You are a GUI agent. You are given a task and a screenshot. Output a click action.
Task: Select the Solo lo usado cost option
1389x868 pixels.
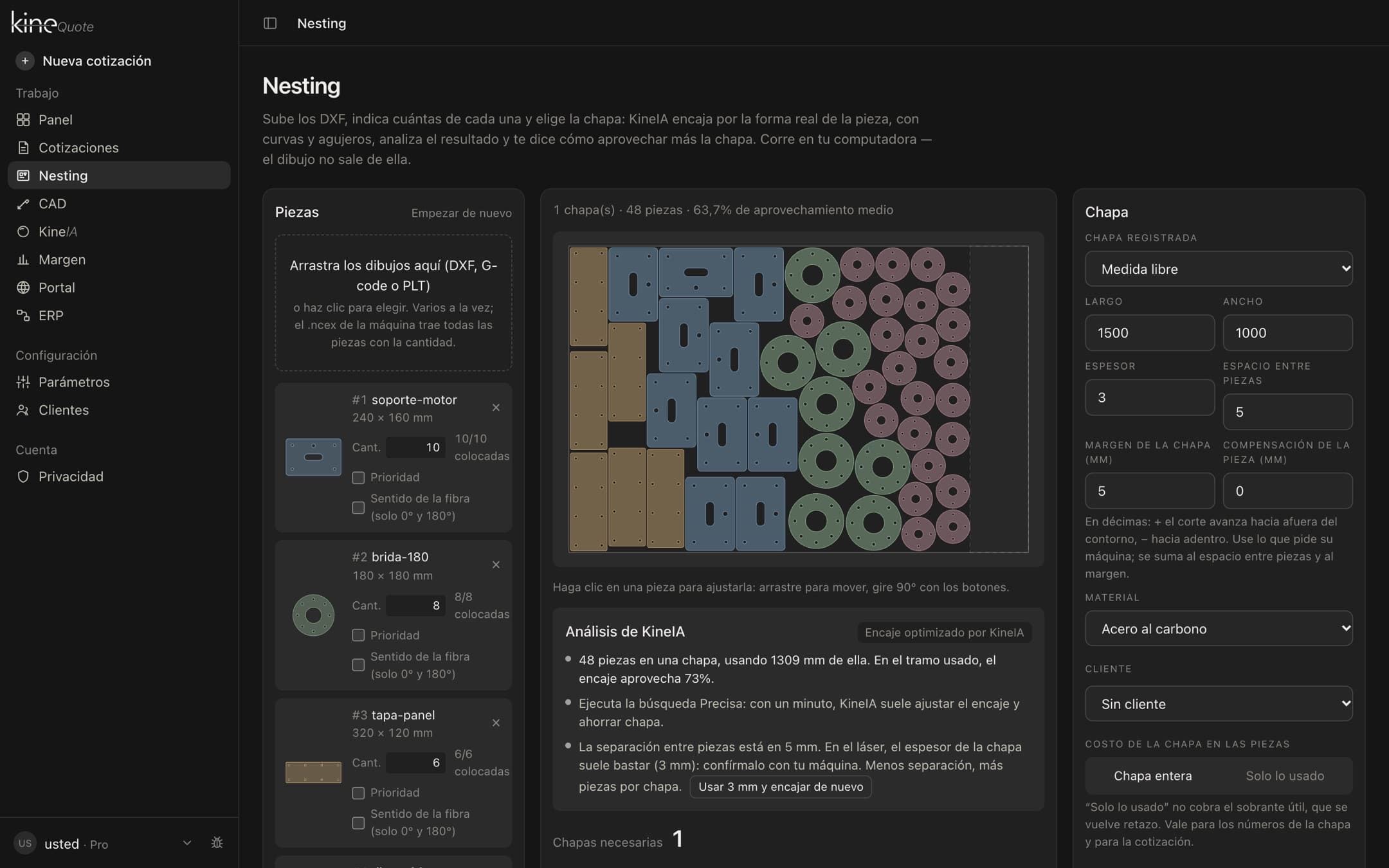click(1285, 775)
